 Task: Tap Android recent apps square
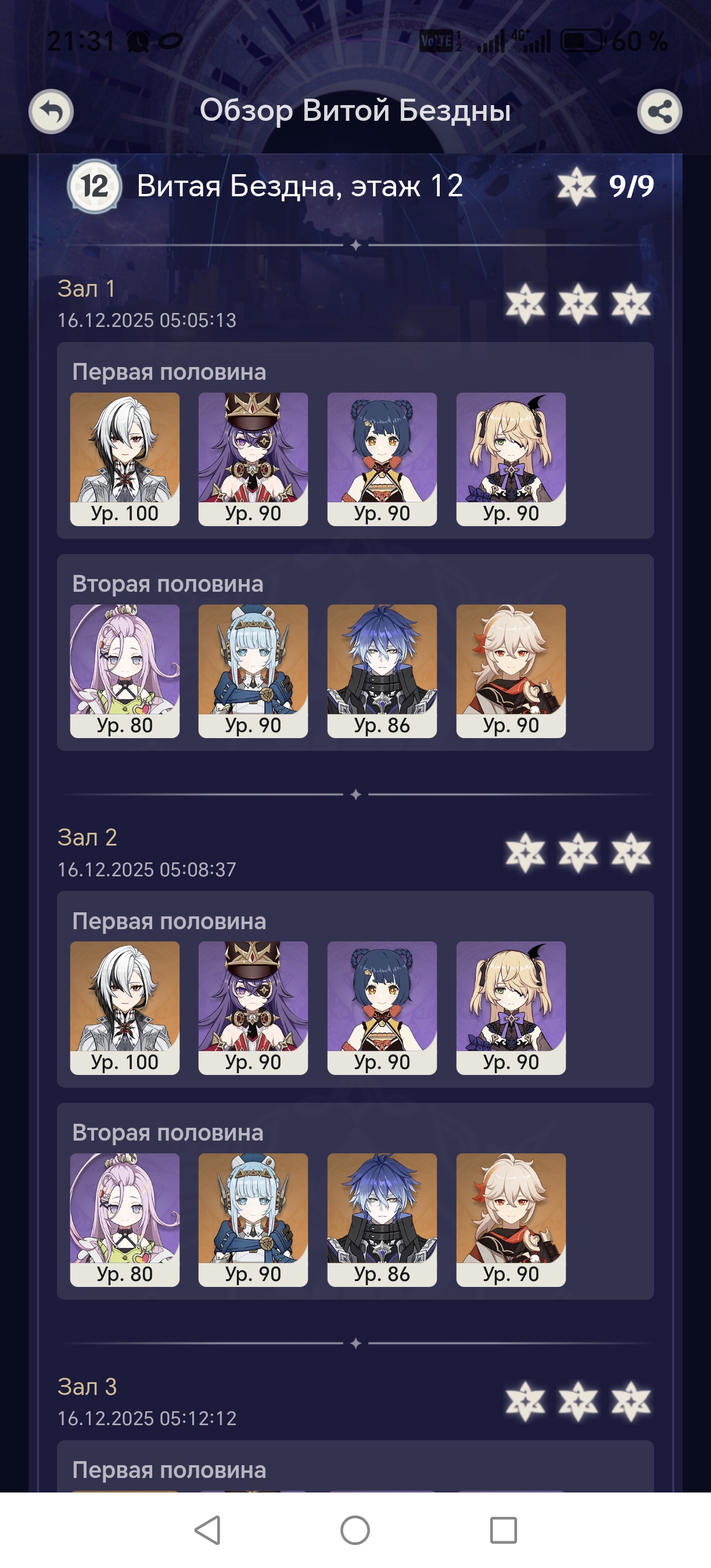tap(504, 1530)
